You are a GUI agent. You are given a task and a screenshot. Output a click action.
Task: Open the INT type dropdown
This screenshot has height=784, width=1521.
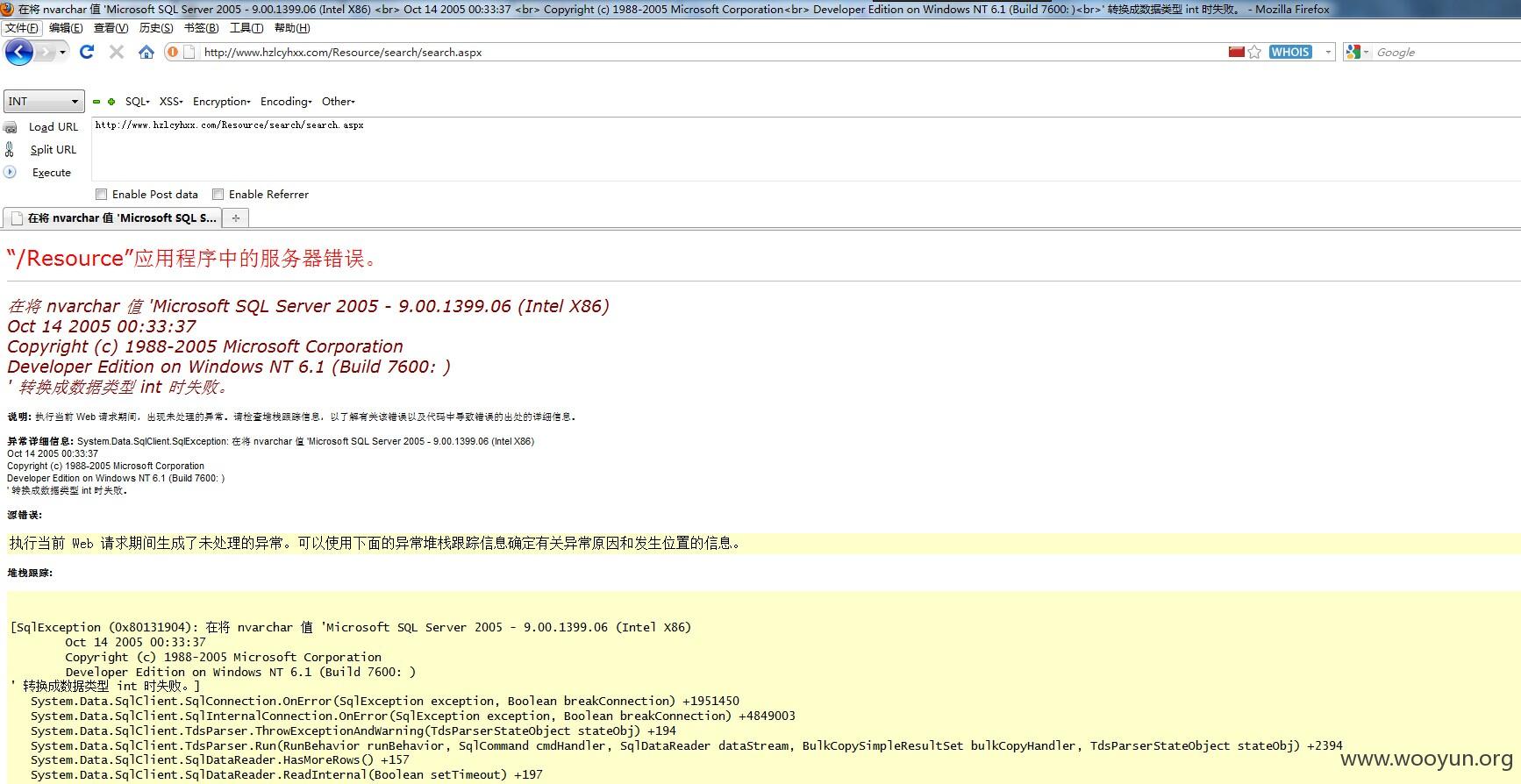44,102
